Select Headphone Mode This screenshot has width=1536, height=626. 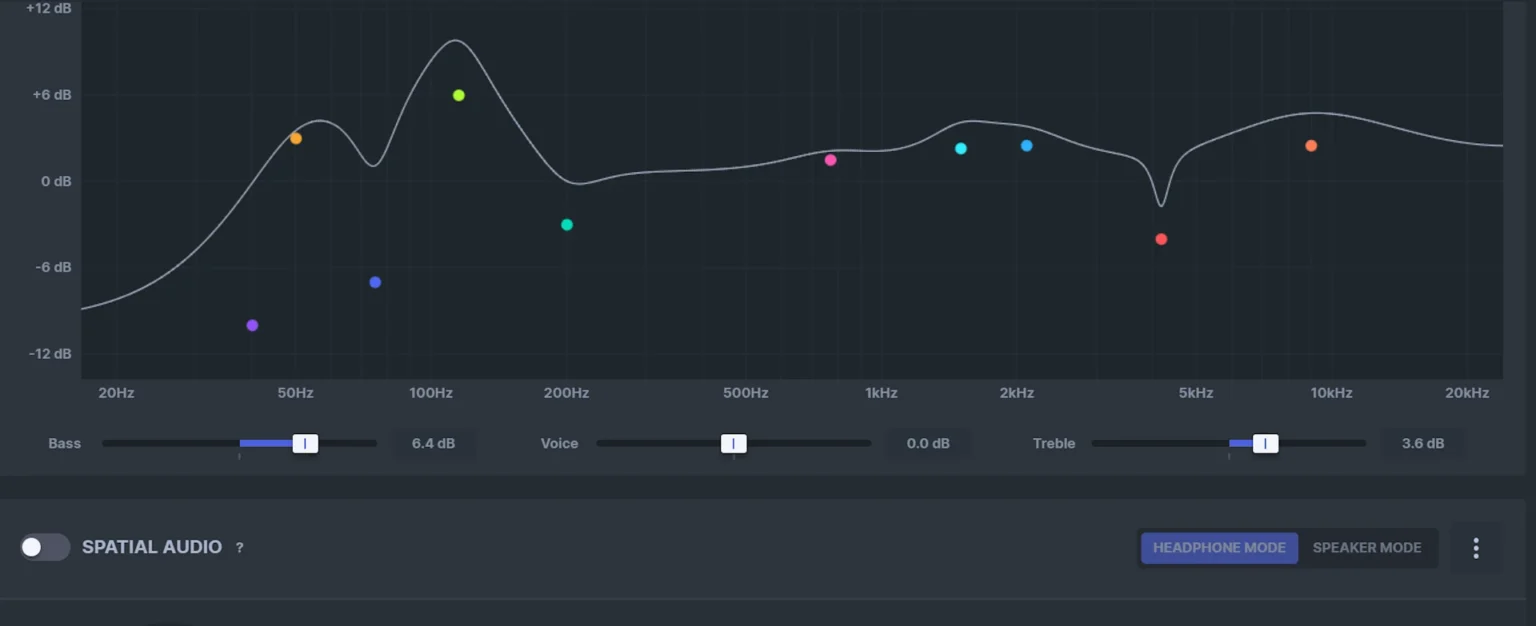[x=1219, y=547]
